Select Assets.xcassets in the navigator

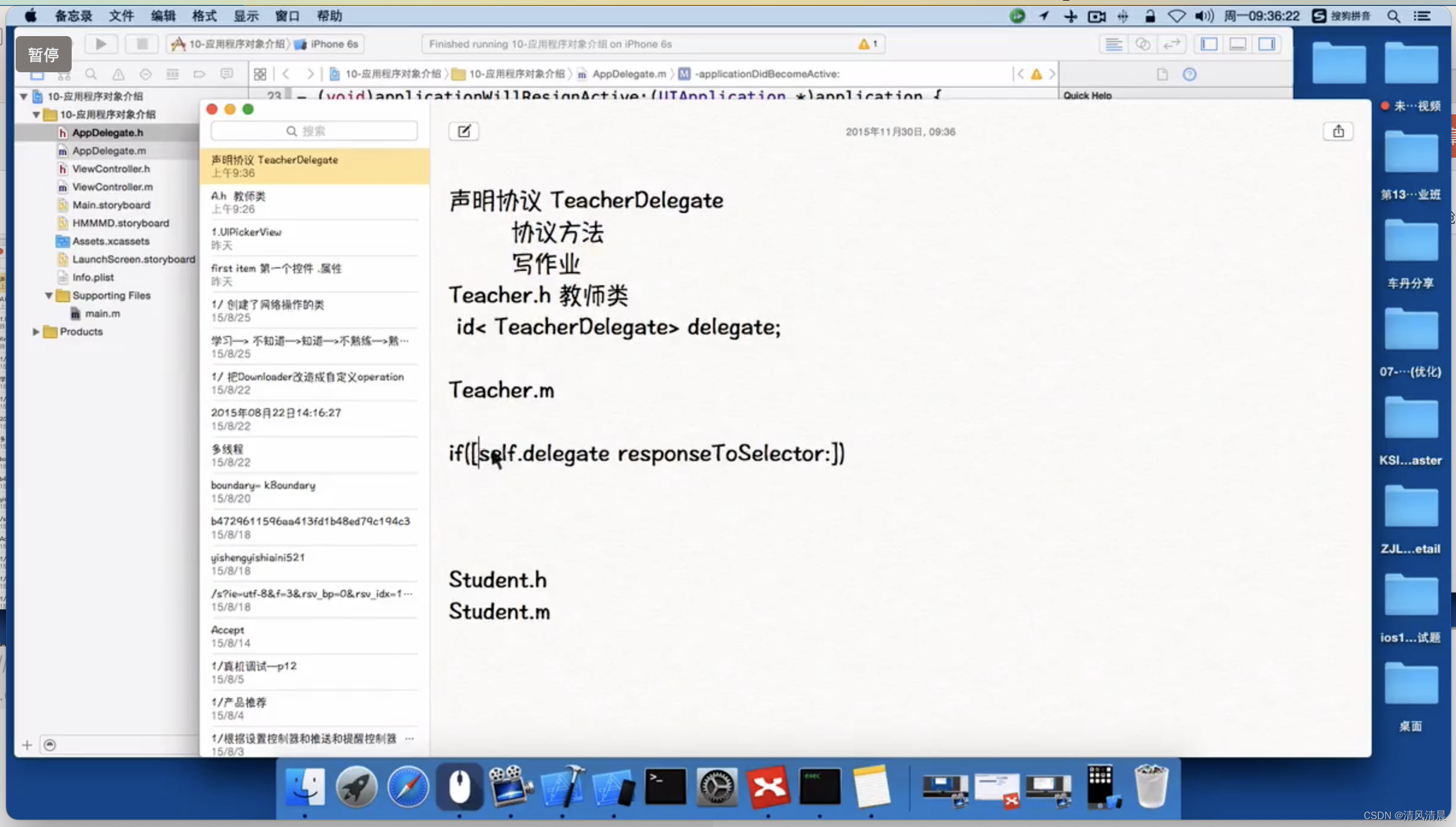[x=111, y=241]
